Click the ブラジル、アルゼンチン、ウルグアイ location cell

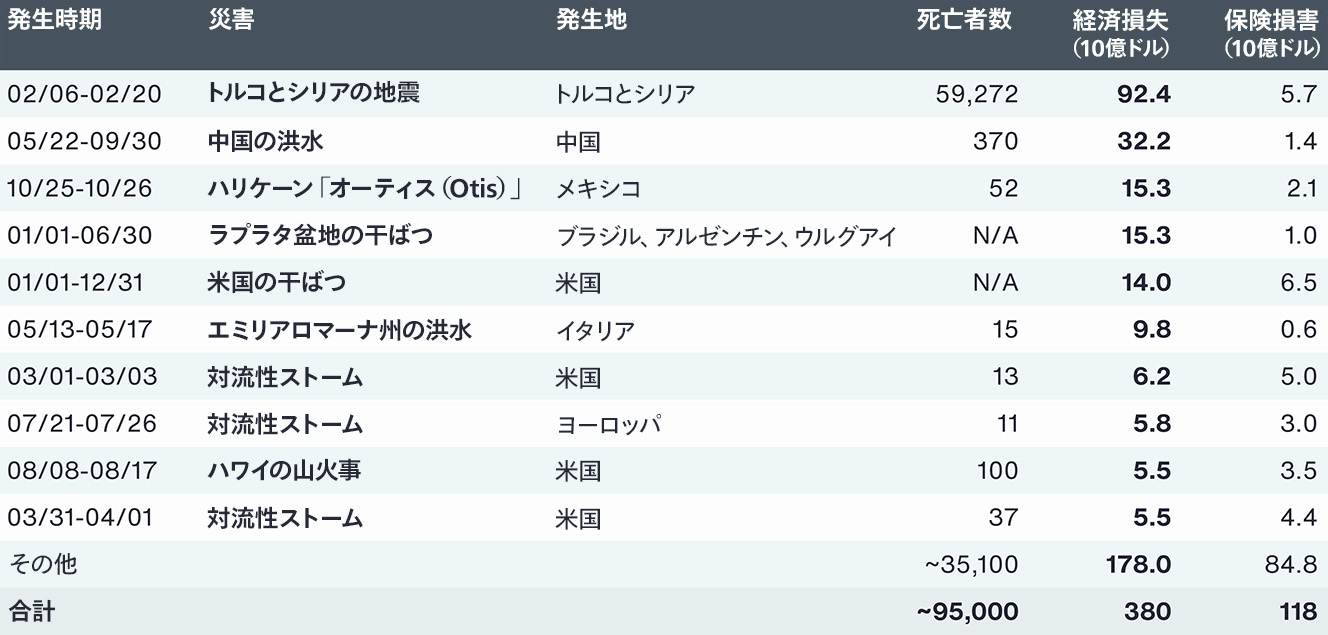(726, 236)
